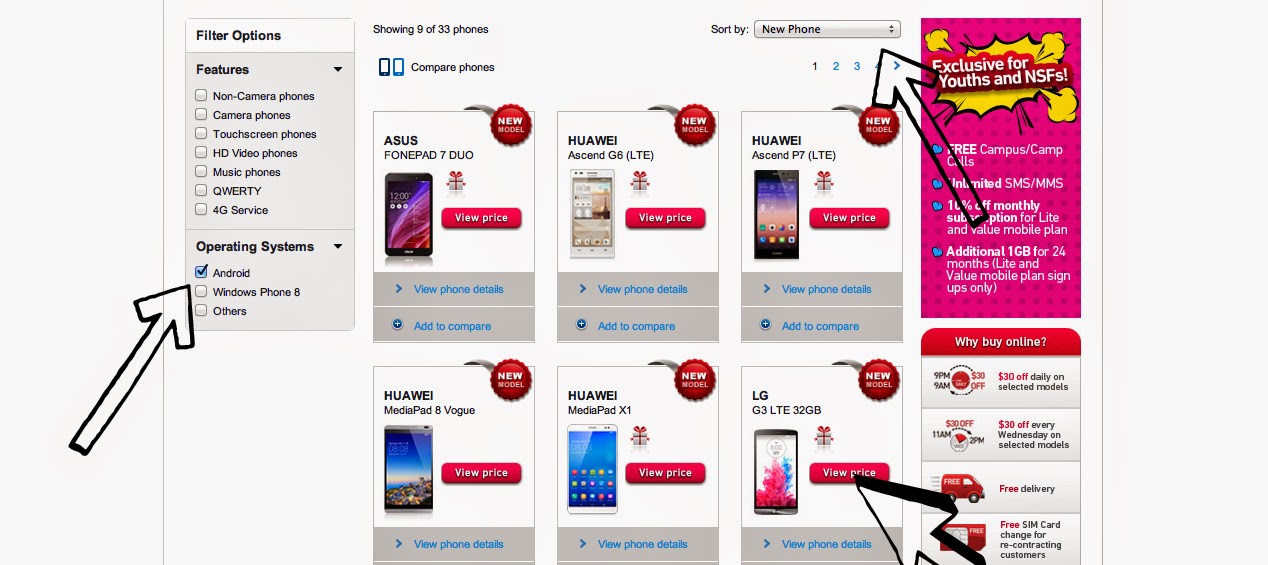This screenshot has width=1268, height=565.
Task: Click the Compare phones icon
Action: (391, 67)
